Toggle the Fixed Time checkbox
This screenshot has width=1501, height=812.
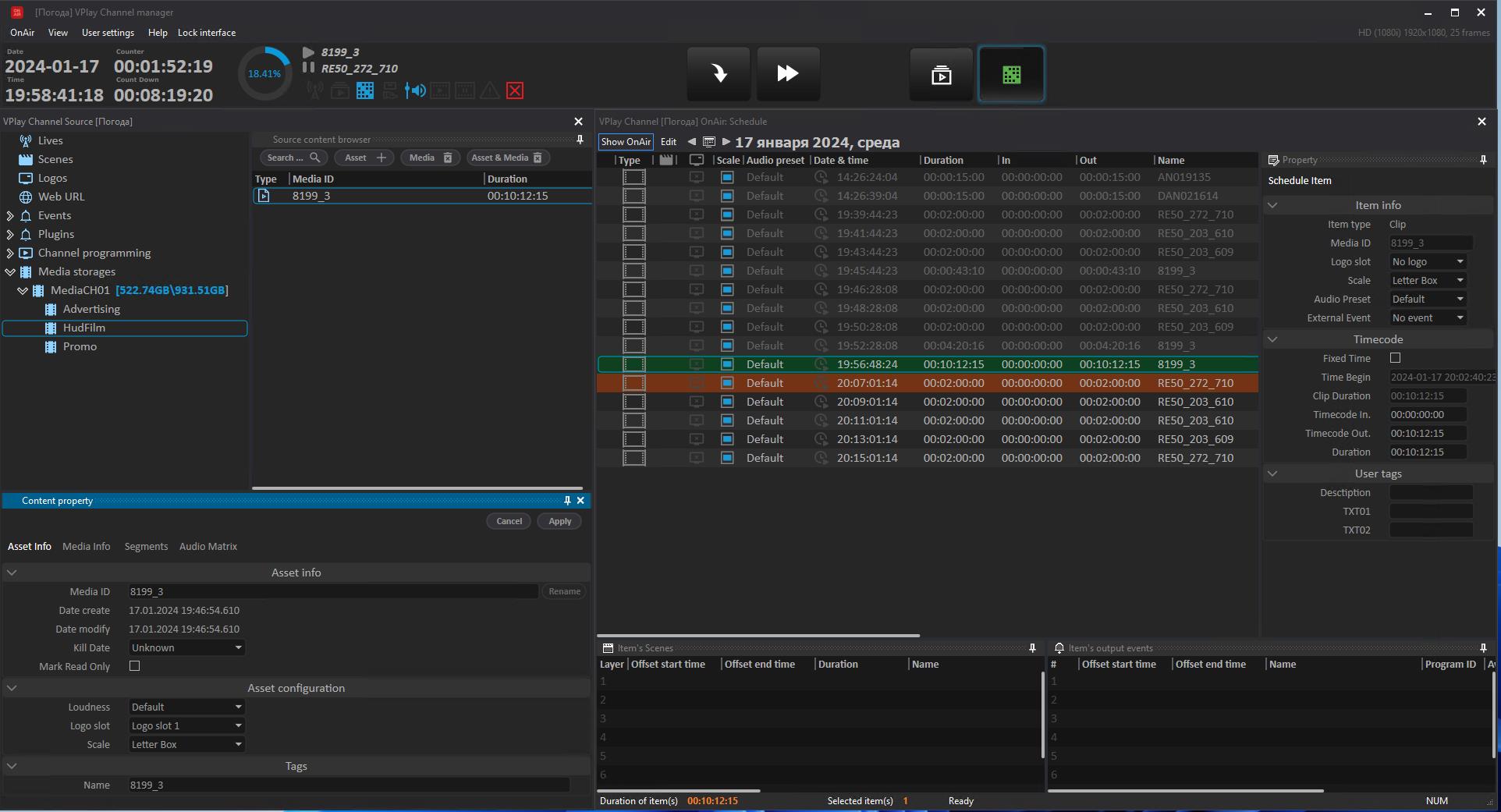click(1395, 358)
